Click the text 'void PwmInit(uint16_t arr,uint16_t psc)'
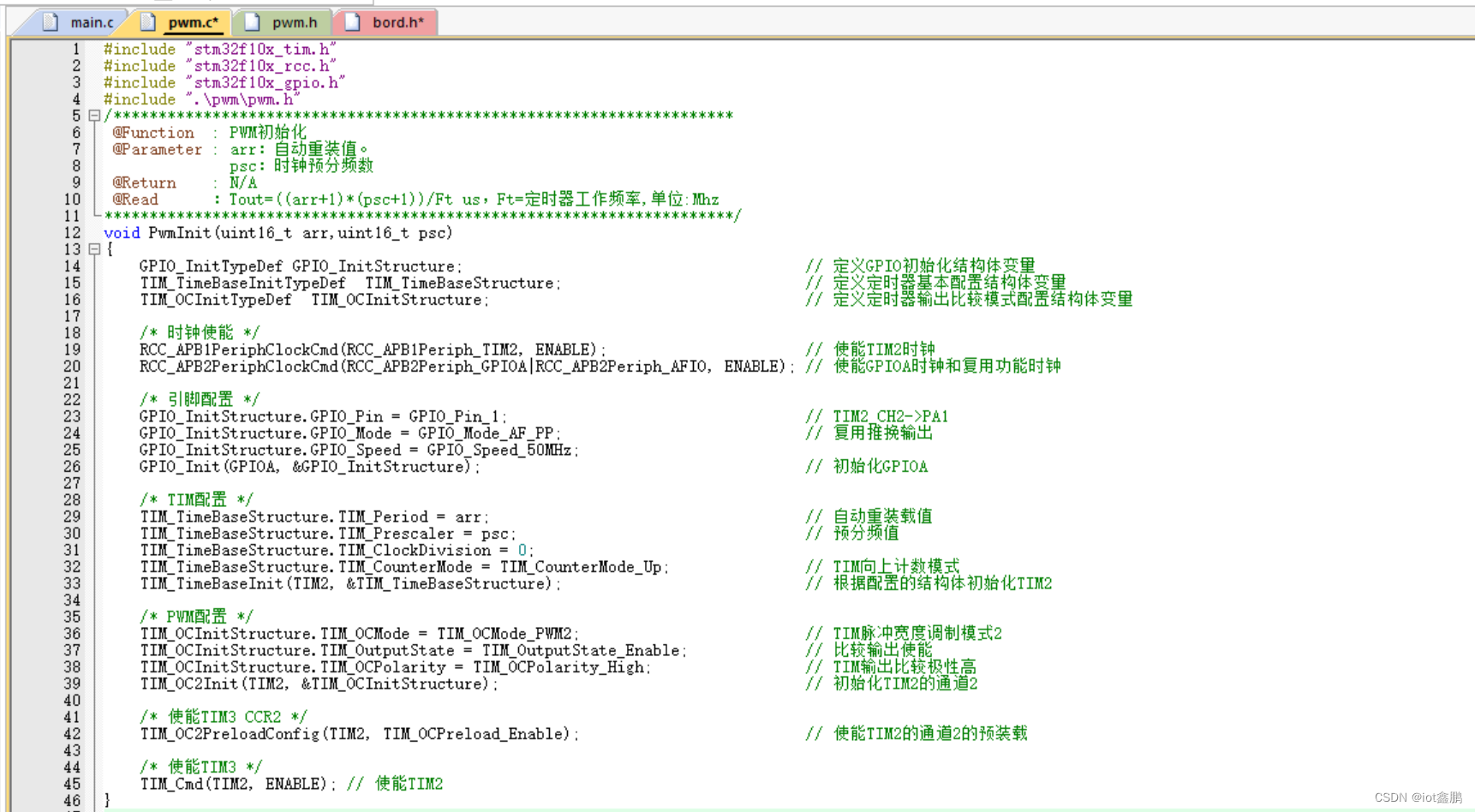This screenshot has width=1475, height=812. [278, 233]
